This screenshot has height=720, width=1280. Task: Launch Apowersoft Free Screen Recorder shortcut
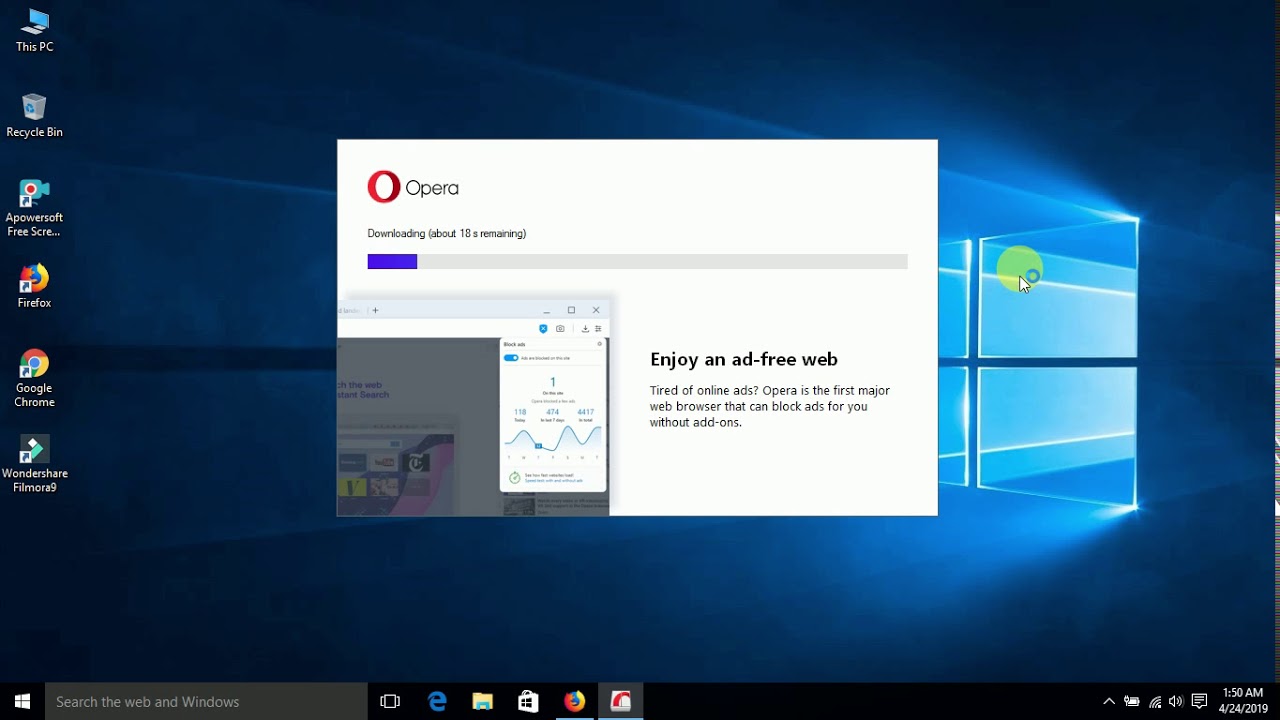pos(34,208)
